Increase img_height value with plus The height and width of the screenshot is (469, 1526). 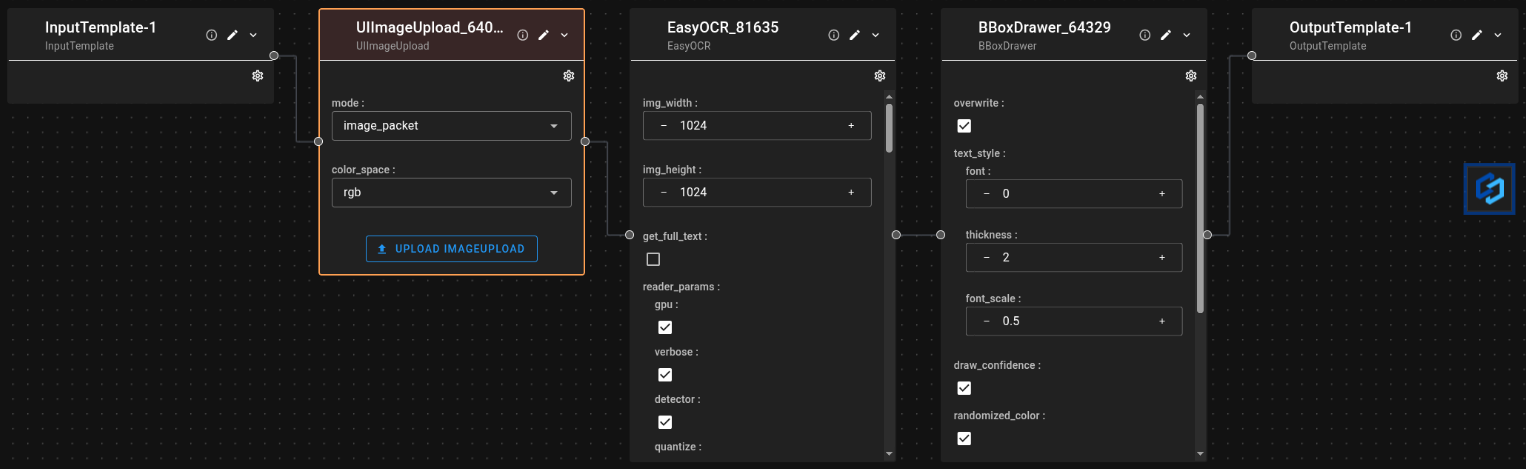pyautogui.click(x=851, y=193)
